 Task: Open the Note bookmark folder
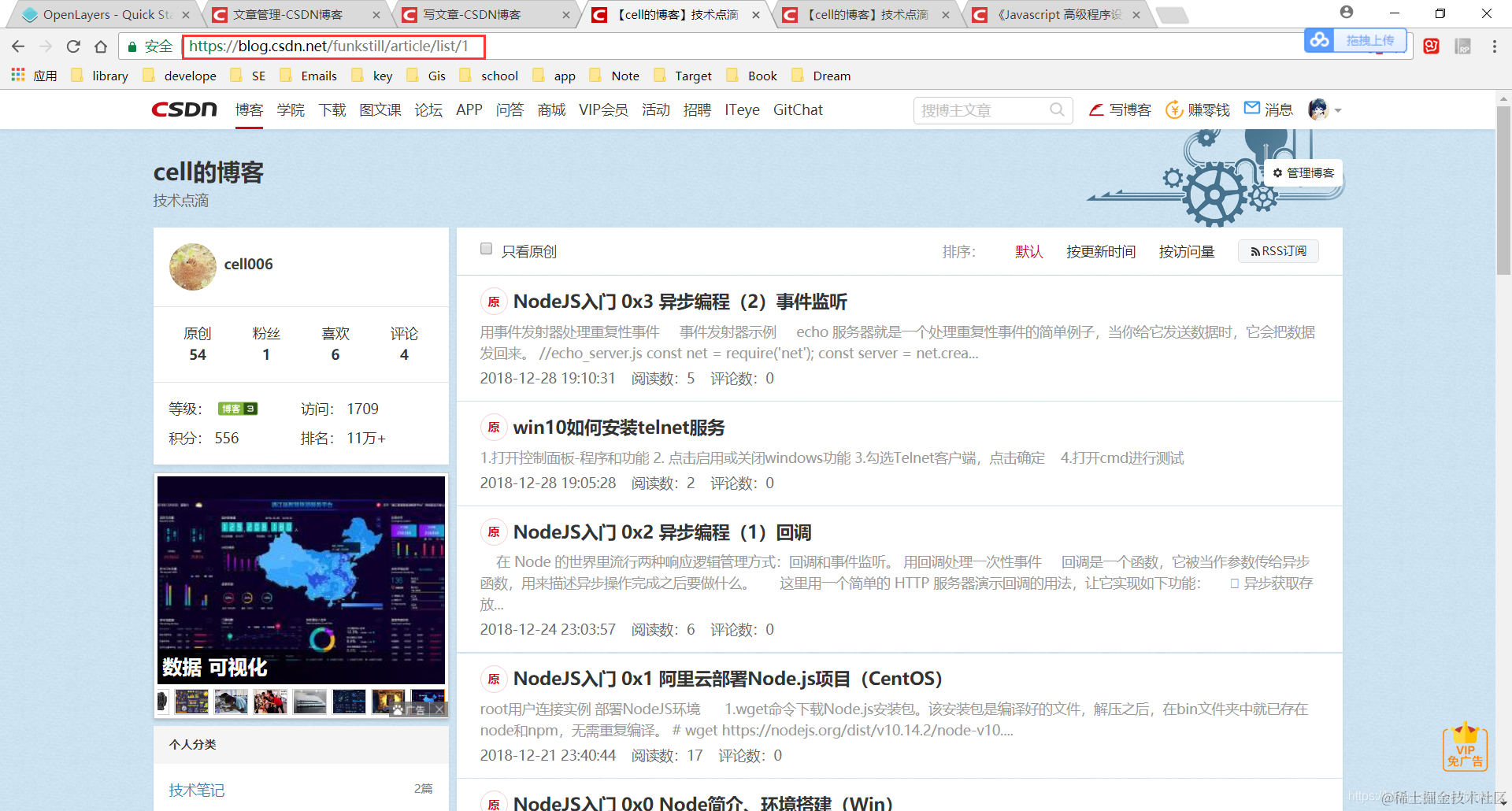[615, 76]
